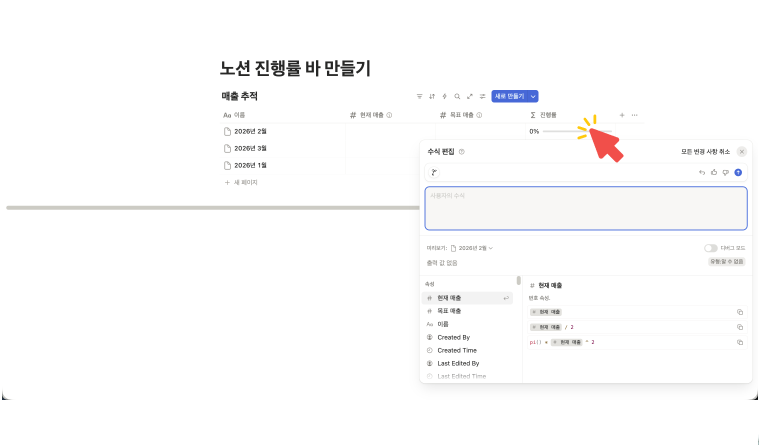Select Created By in the properties list
This screenshot has height=445, width=760.
(x=467, y=337)
